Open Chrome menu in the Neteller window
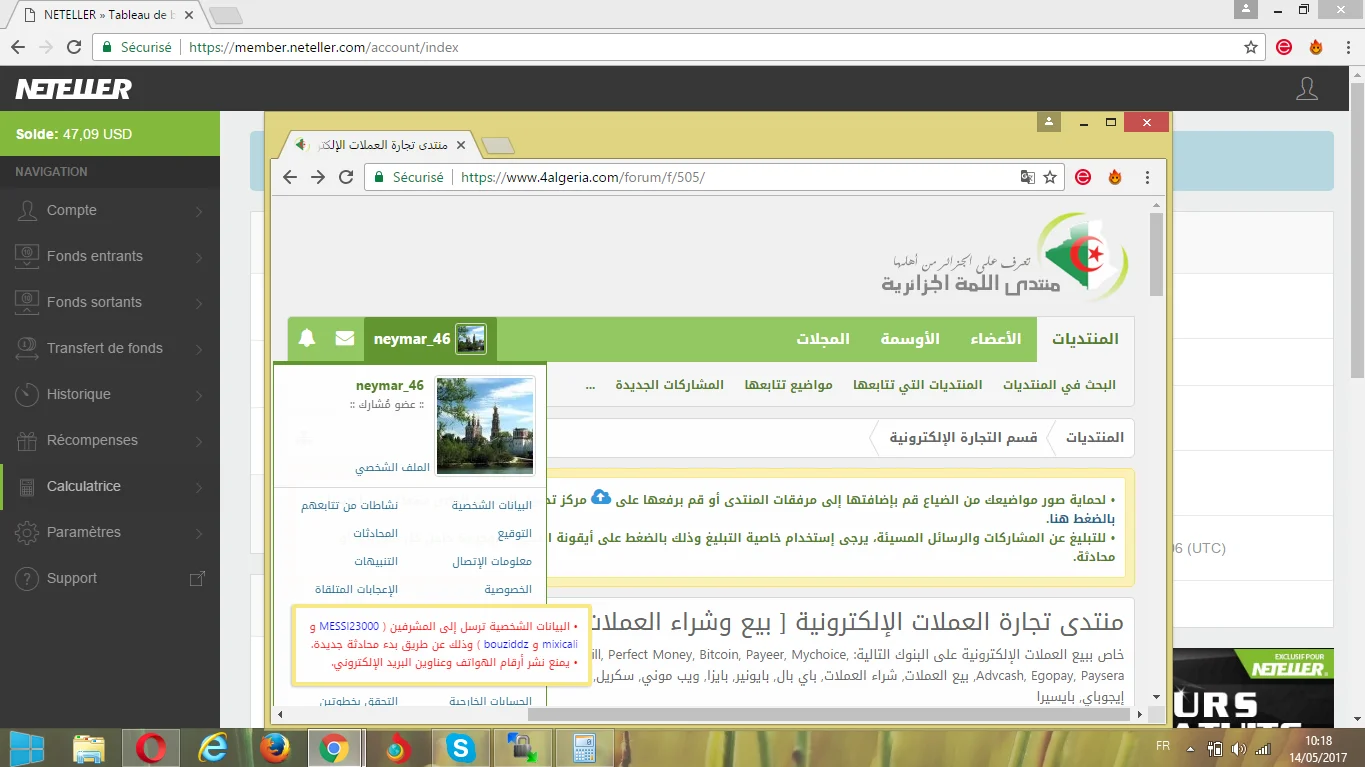1365x767 pixels. [x=1346, y=47]
